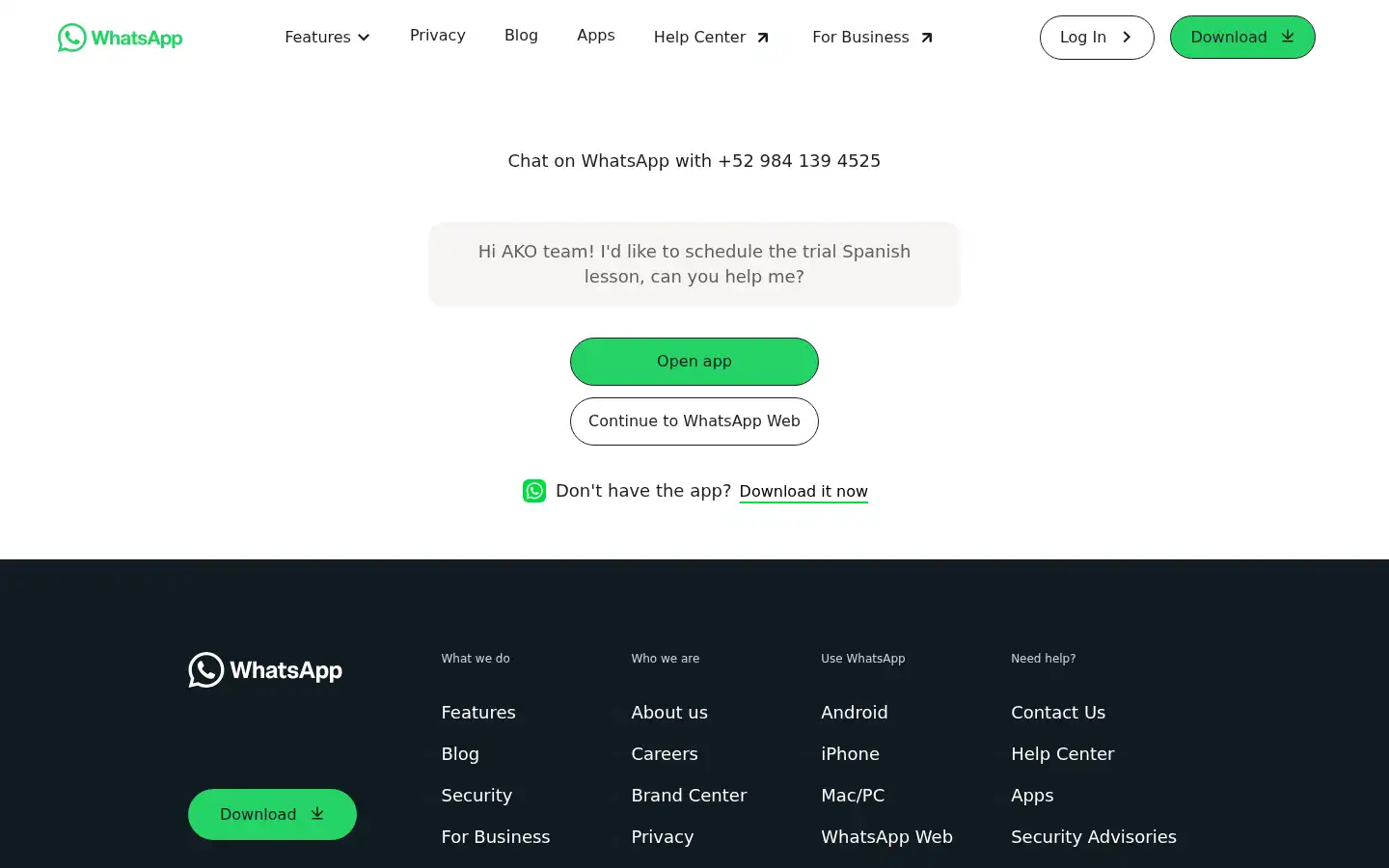This screenshot has height=868, width=1389.
Task: Click the "Use WhatsApp" footer heading
Action: point(863,659)
